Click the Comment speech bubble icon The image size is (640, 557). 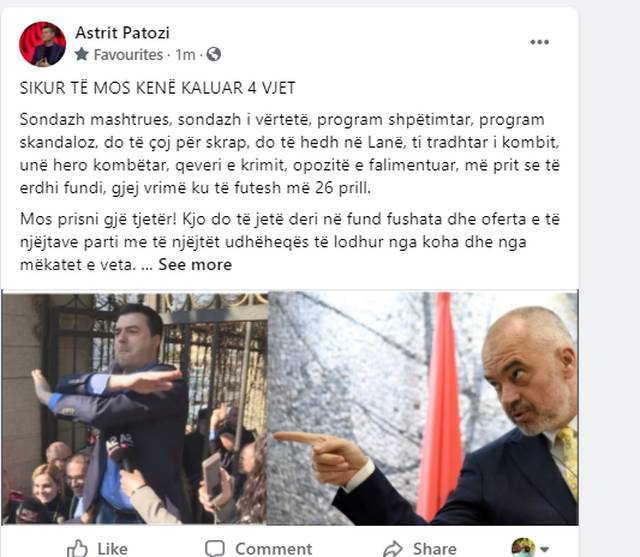215,548
